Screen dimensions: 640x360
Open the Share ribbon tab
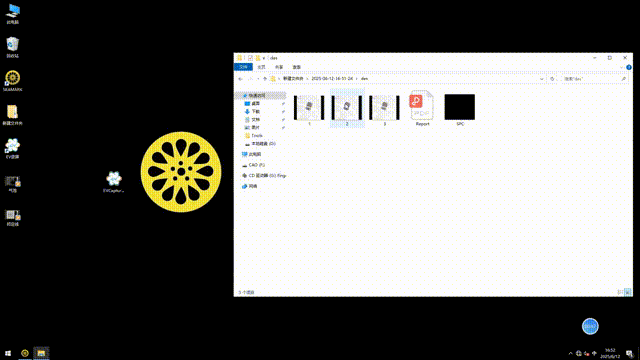[x=279, y=67]
